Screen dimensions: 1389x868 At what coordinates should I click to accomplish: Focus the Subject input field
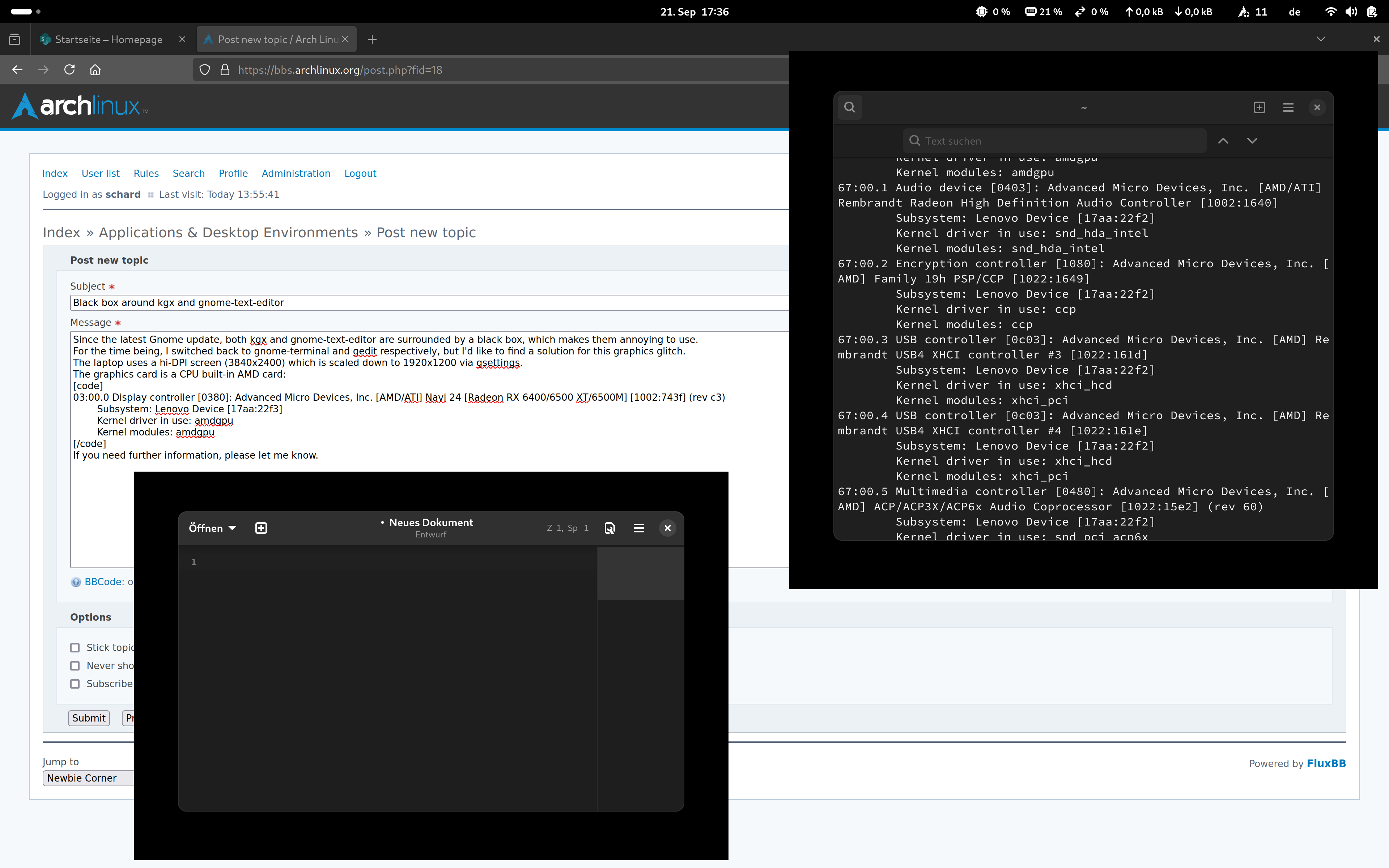[429, 303]
